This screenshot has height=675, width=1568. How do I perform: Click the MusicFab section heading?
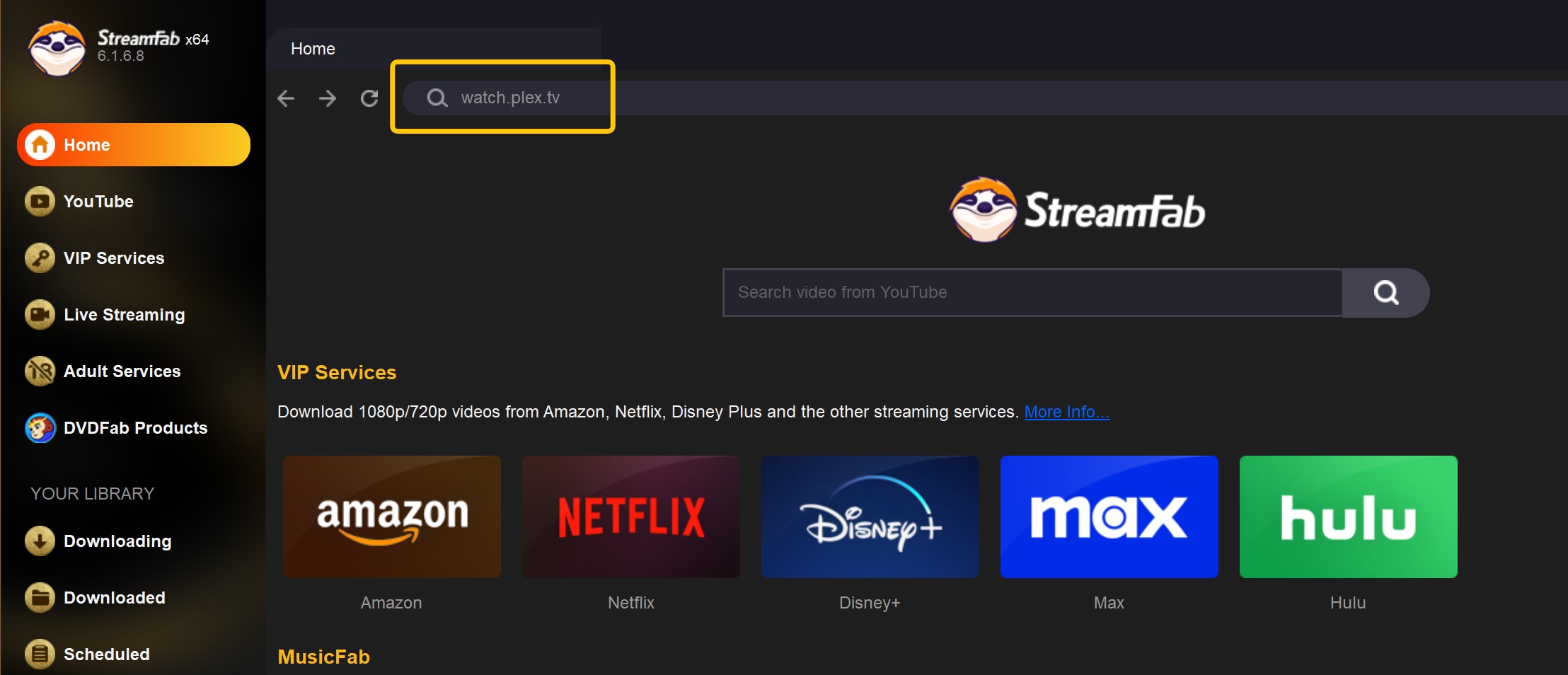pyautogui.click(x=323, y=657)
